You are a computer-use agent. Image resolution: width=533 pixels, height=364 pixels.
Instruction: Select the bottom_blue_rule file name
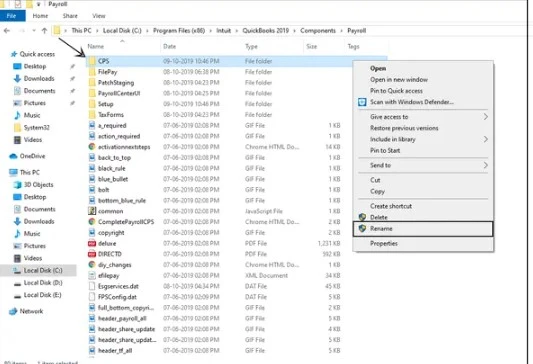tap(122, 201)
